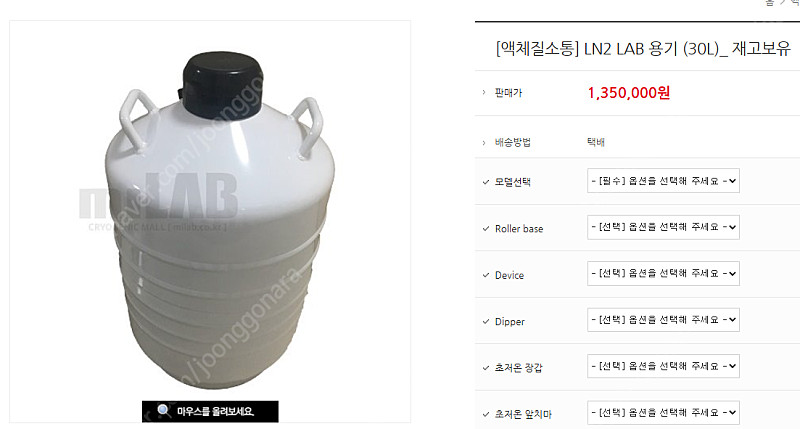Expand the Dipper option dropdown
The width and height of the screenshot is (800, 429).
pos(663,320)
